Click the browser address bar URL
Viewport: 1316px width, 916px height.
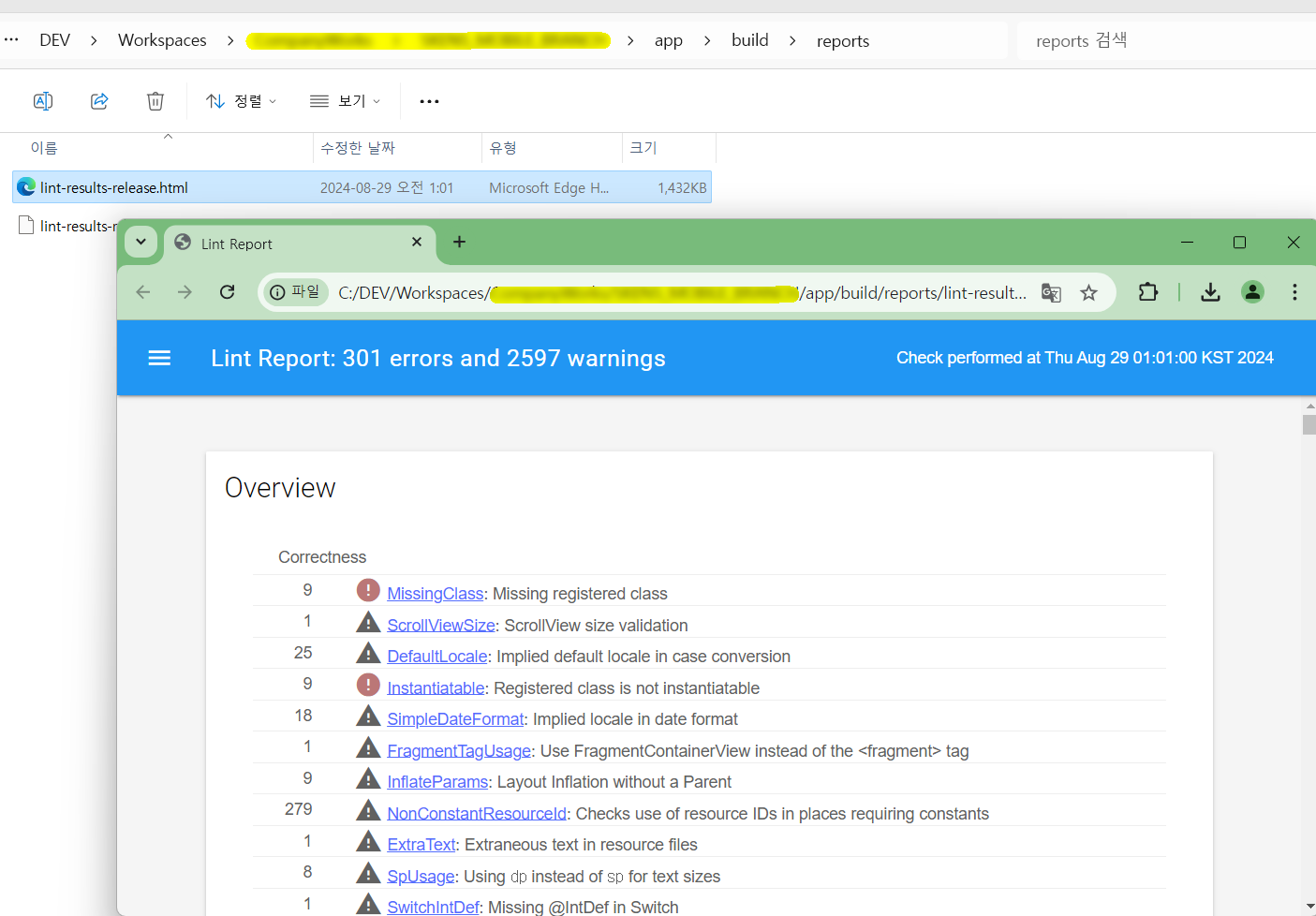coord(682,293)
